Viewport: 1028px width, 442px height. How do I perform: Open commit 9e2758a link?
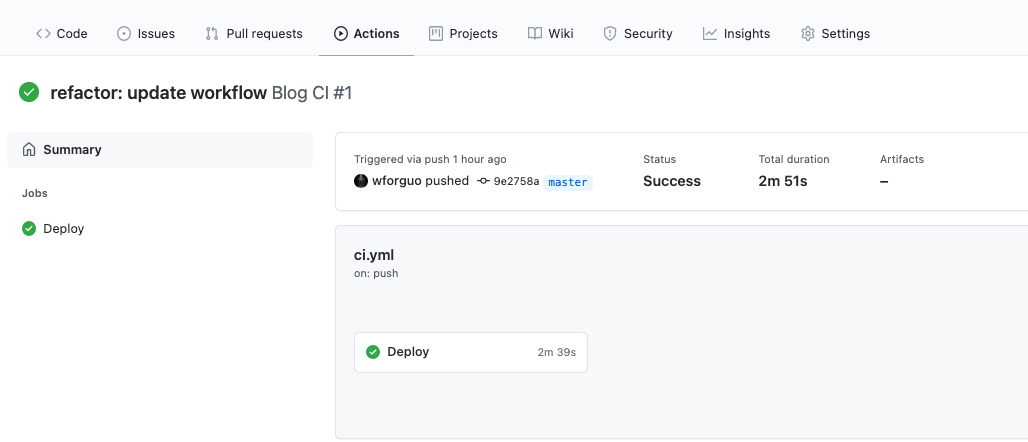pos(516,182)
